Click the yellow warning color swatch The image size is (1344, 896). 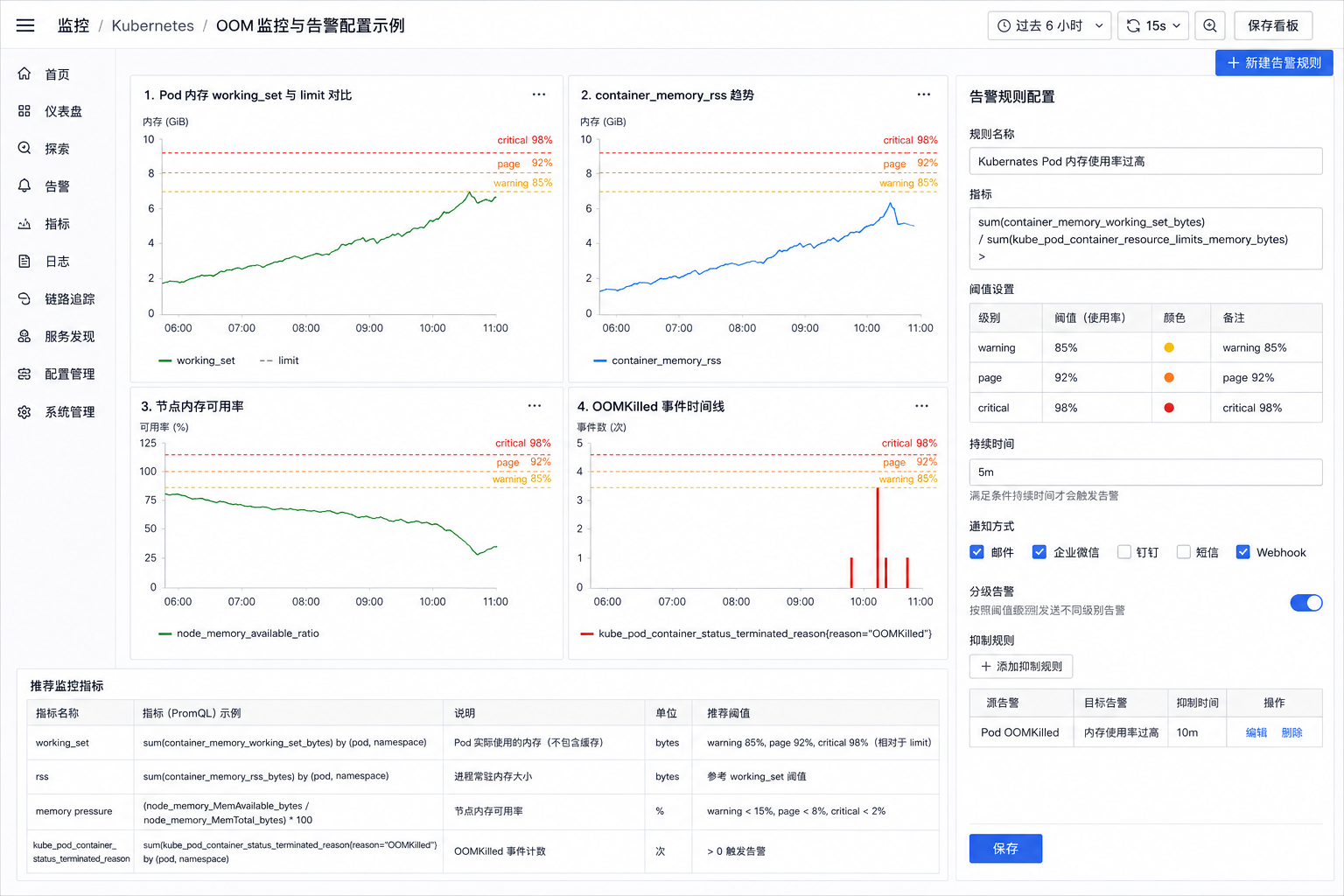1169,347
